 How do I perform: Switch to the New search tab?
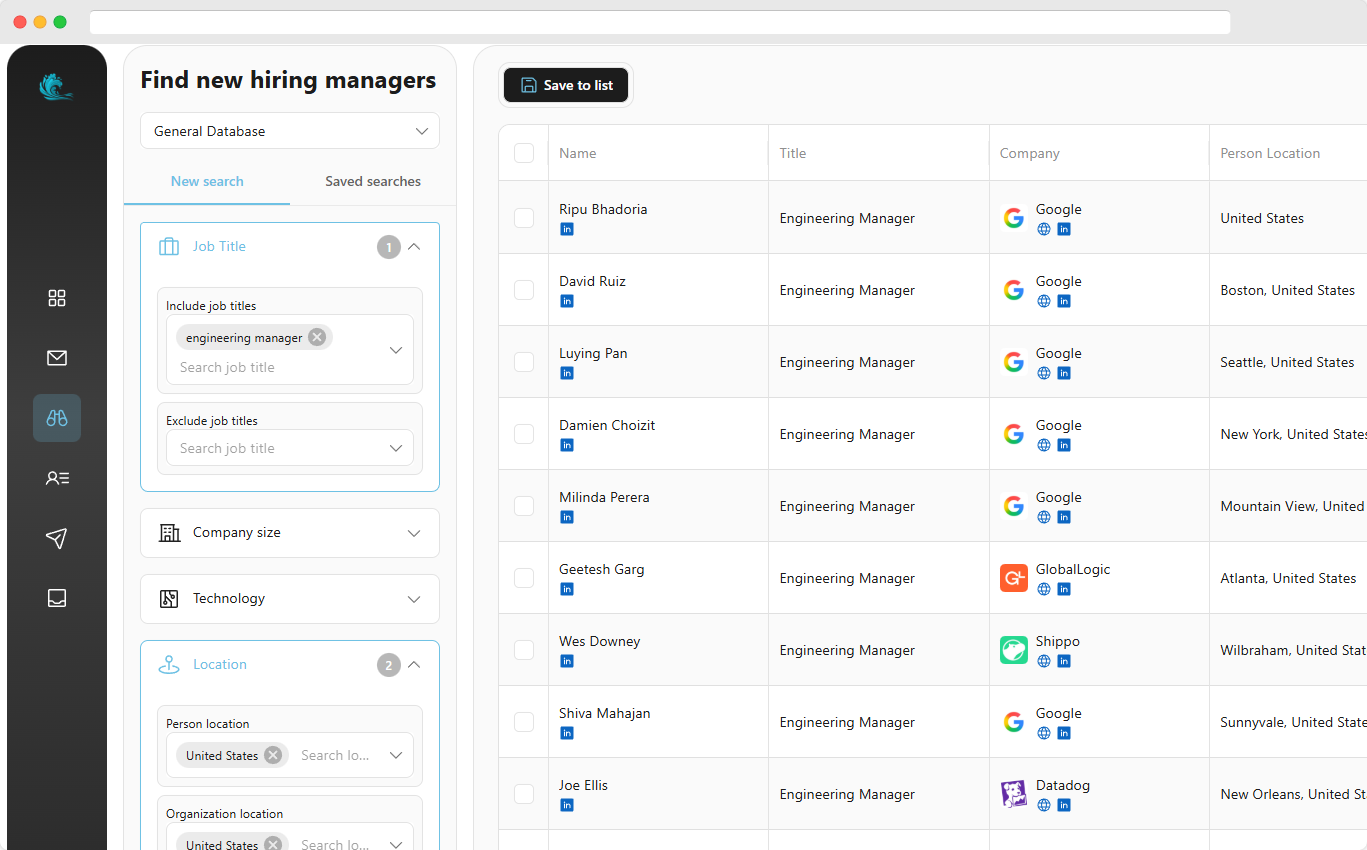[x=207, y=181]
